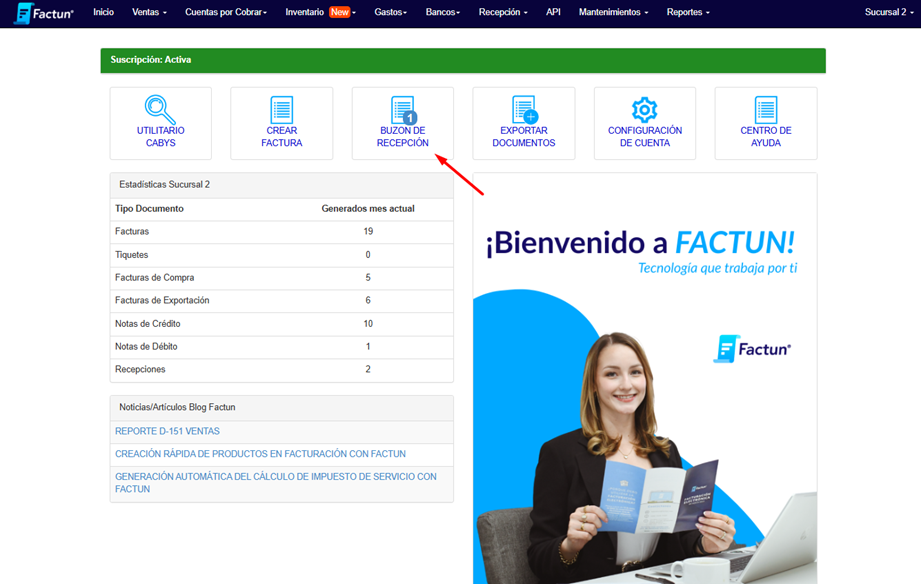921x584 pixels.
Task: Open the Configuración de Cuenta gear icon
Action: tap(644, 110)
